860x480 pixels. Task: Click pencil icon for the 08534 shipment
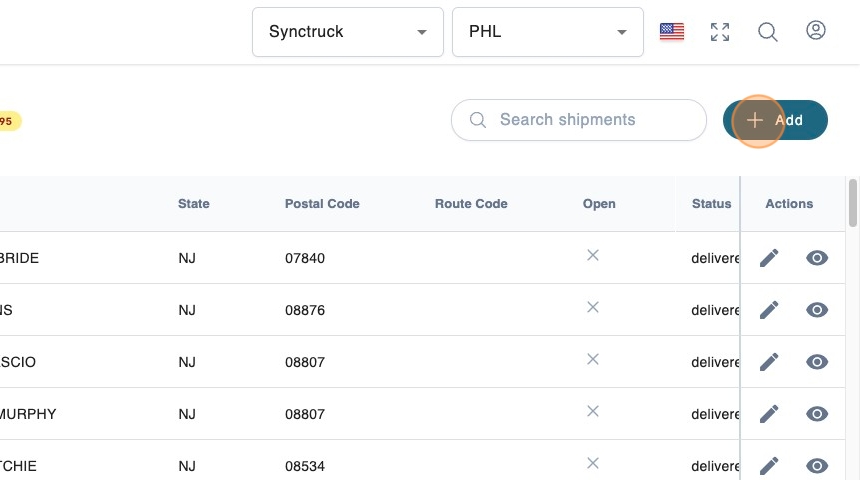(769, 465)
